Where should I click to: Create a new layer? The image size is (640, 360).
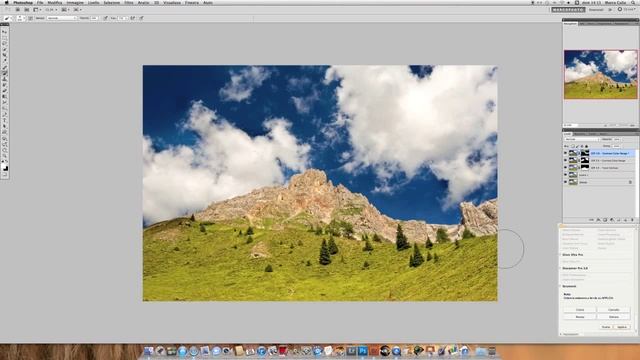(625, 220)
